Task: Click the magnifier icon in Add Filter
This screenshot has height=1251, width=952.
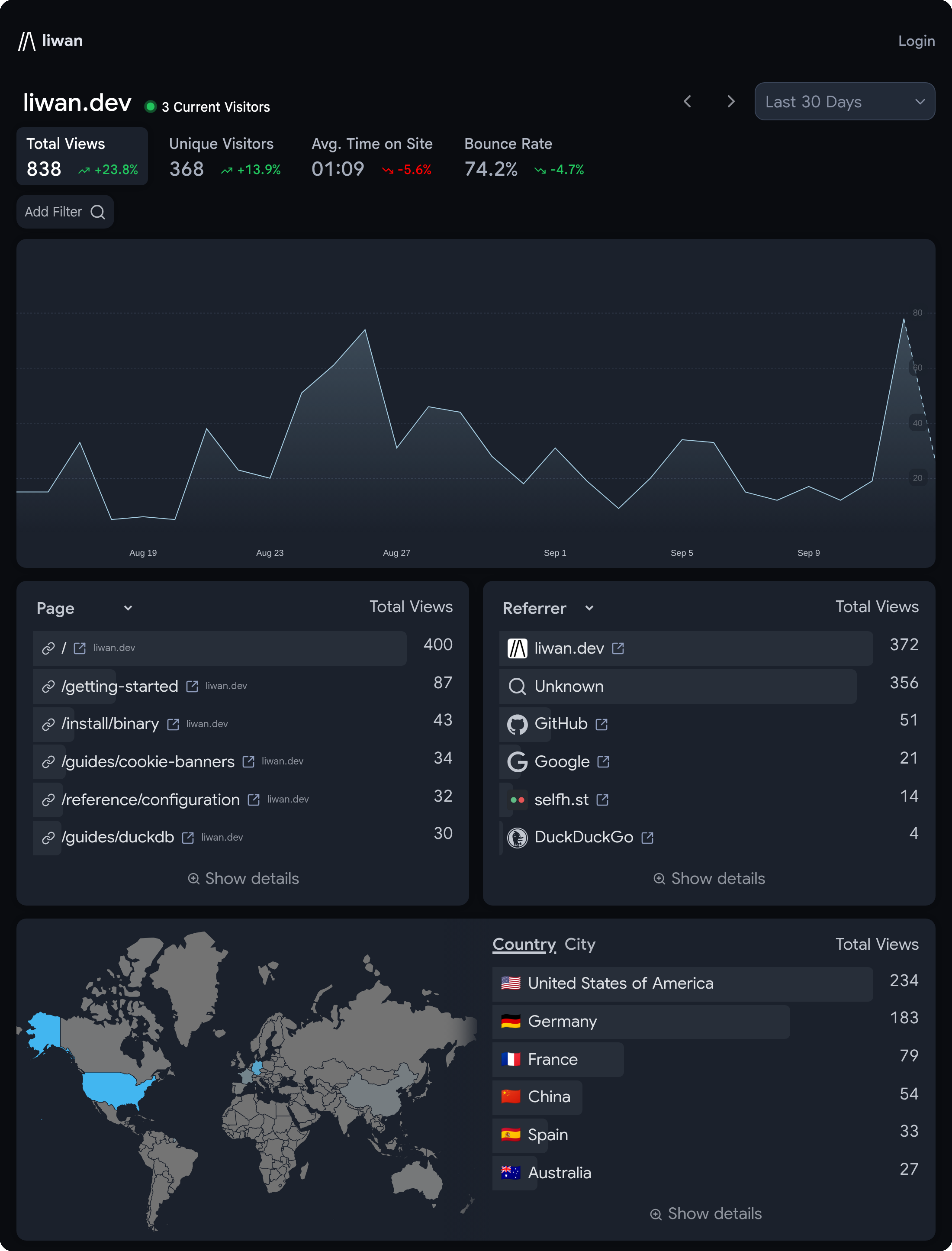Action: (97, 212)
